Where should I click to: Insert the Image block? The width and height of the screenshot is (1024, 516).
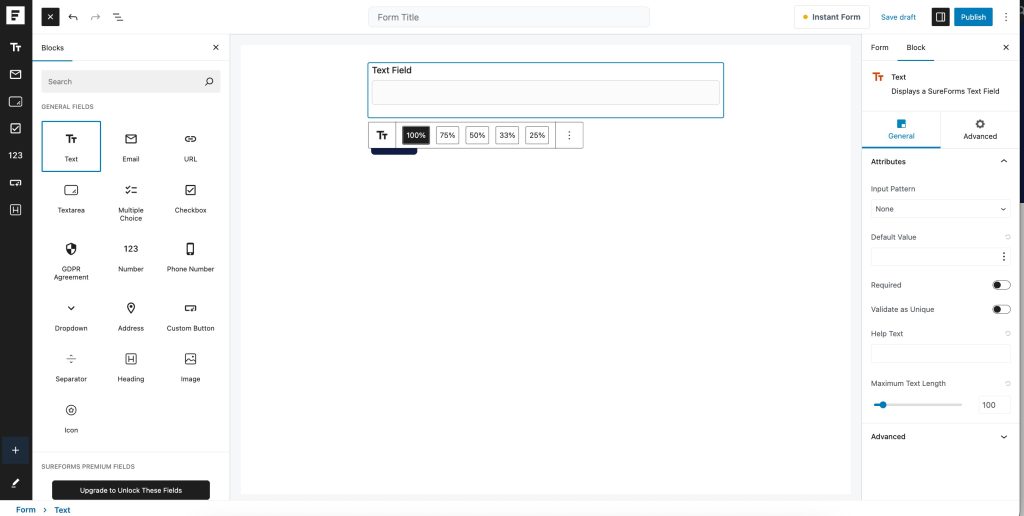[x=190, y=368]
